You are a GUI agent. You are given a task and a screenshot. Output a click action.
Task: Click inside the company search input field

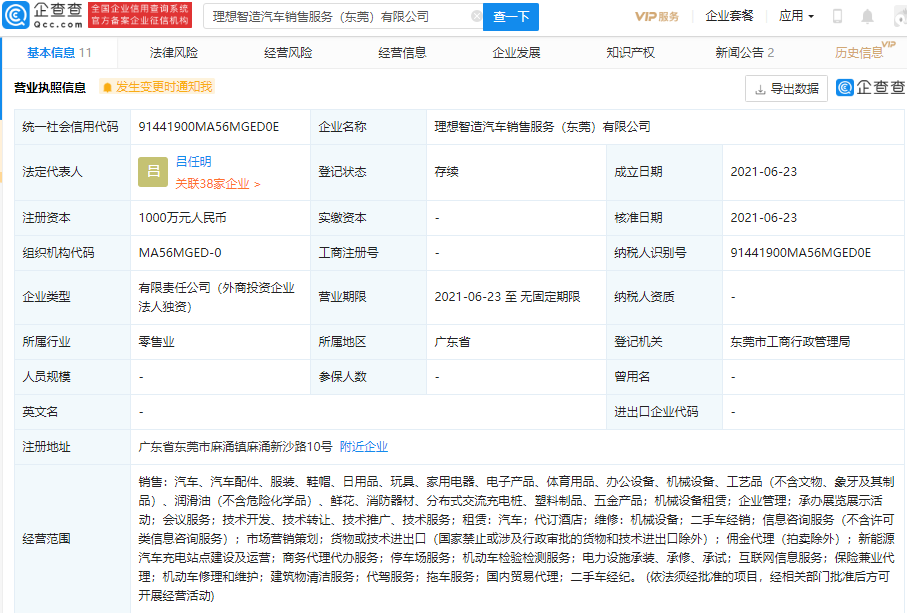coord(330,16)
